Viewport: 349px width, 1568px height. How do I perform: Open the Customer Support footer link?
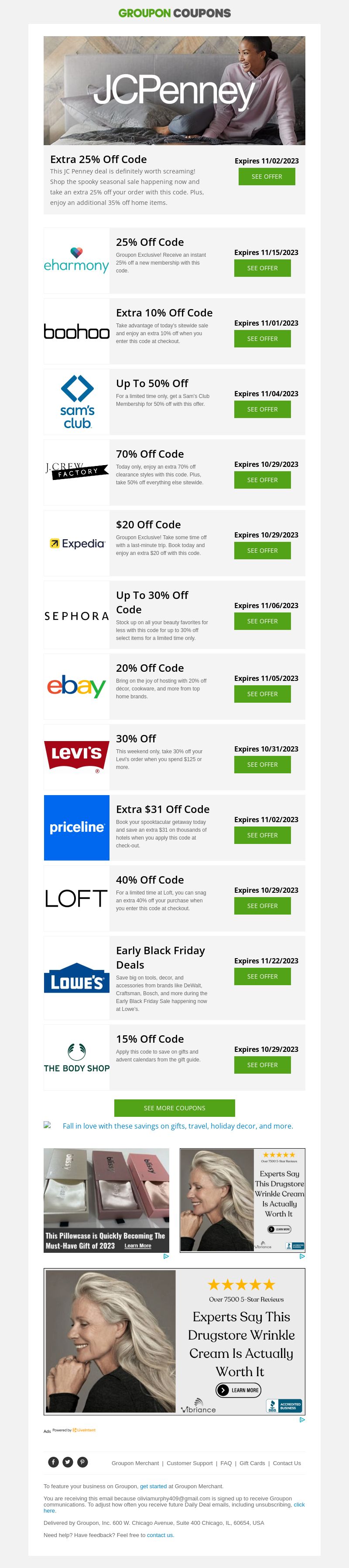pos(189,1463)
